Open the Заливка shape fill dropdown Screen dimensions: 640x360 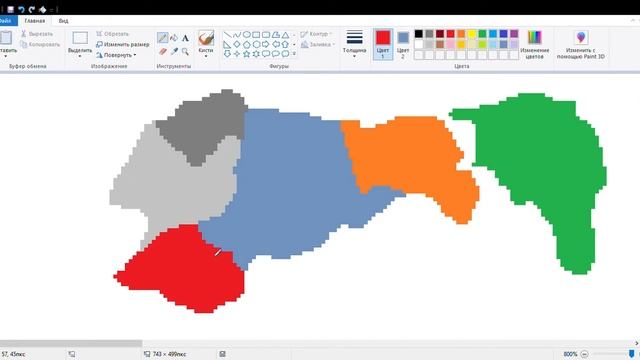318,44
